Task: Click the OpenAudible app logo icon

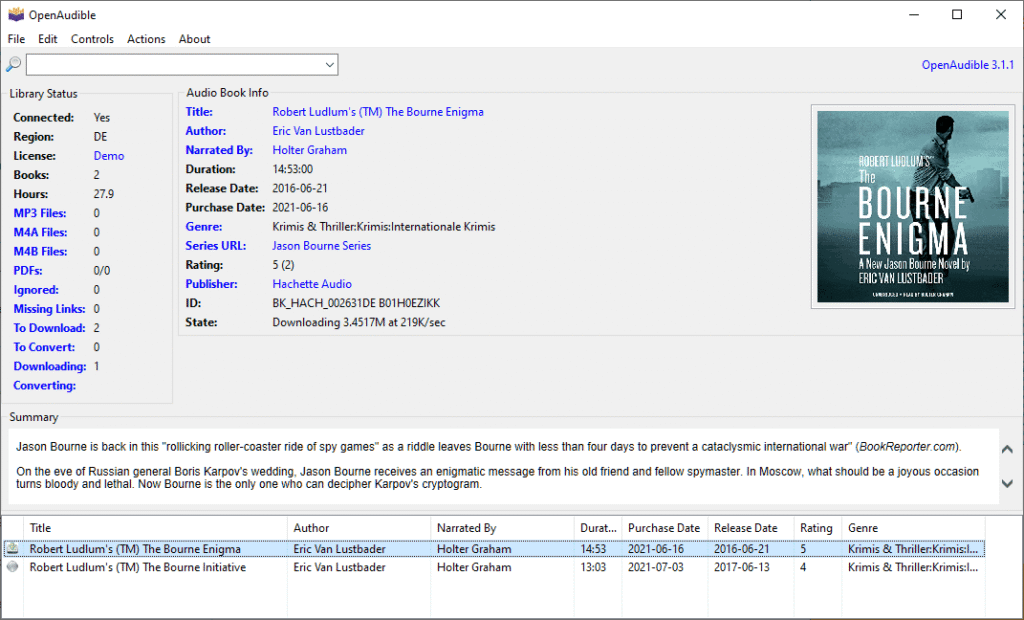Action: pyautogui.click(x=16, y=14)
